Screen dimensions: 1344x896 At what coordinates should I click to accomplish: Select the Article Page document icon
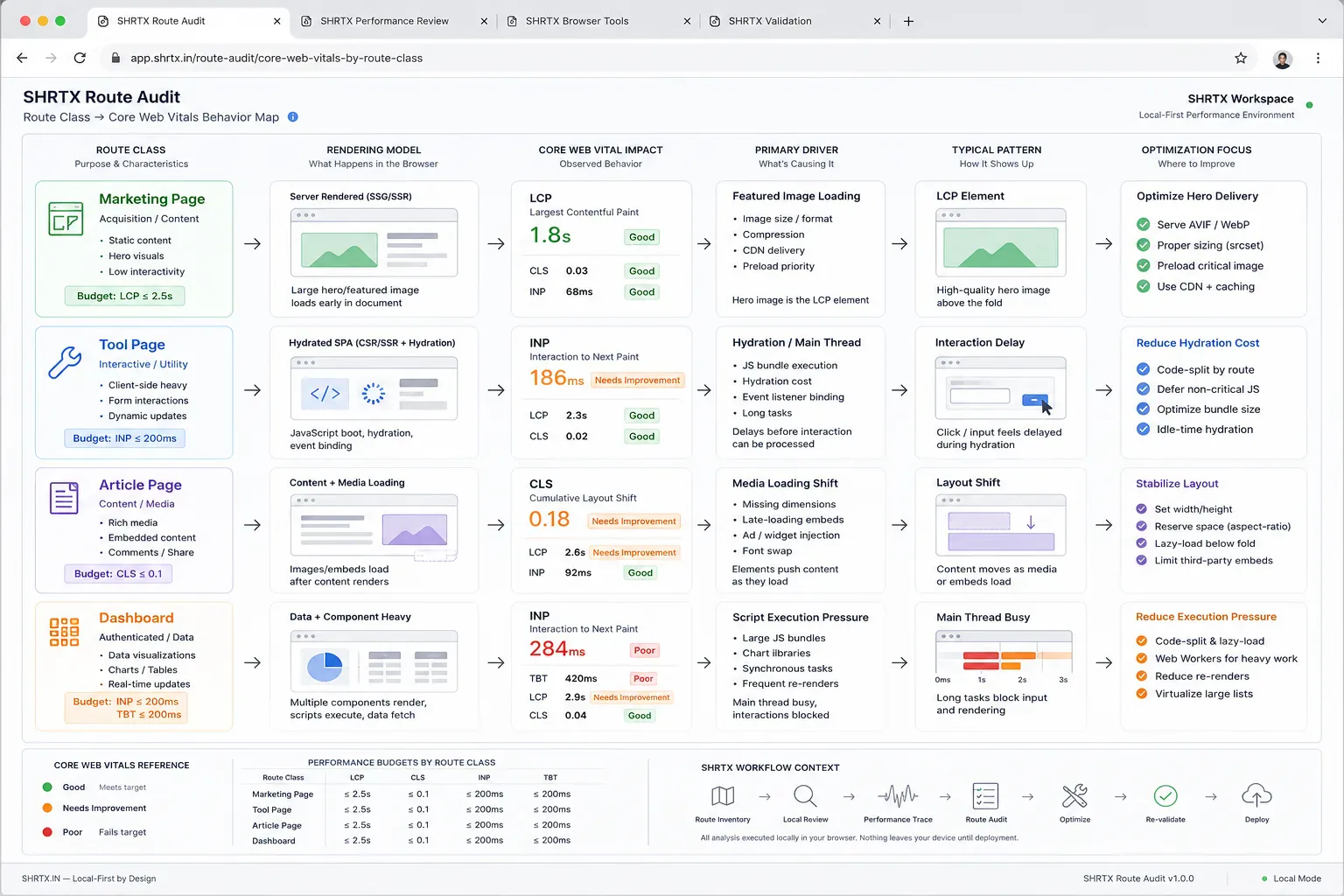(x=64, y=498)
